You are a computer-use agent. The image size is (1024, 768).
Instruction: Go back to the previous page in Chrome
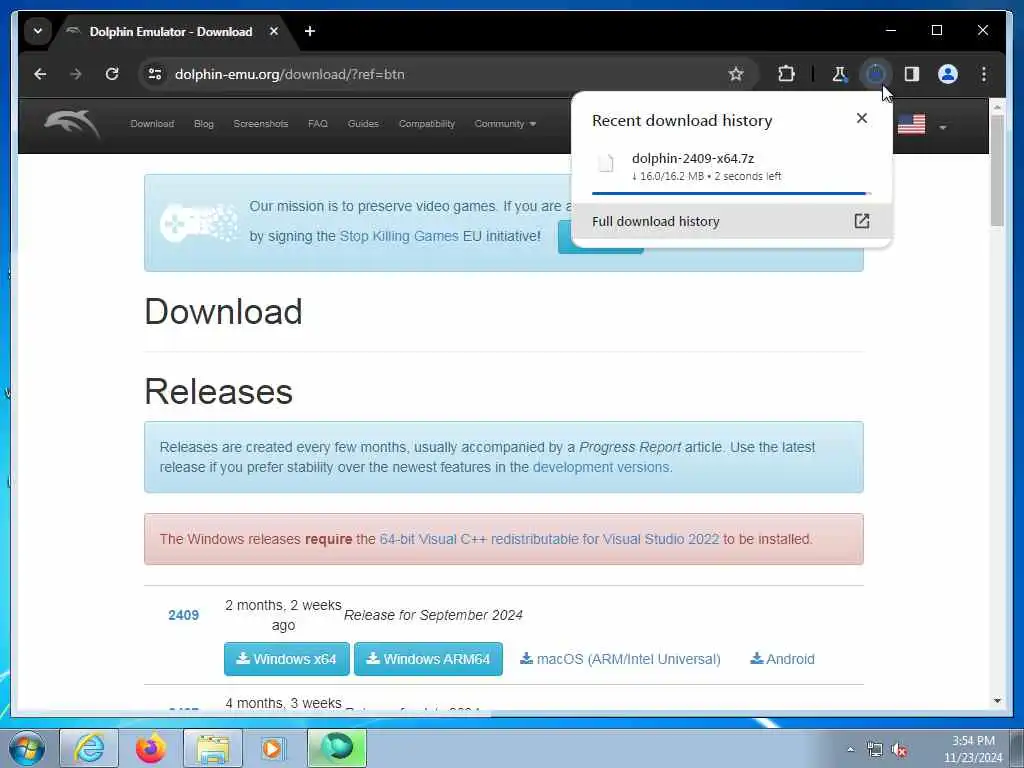coord(40,74)
